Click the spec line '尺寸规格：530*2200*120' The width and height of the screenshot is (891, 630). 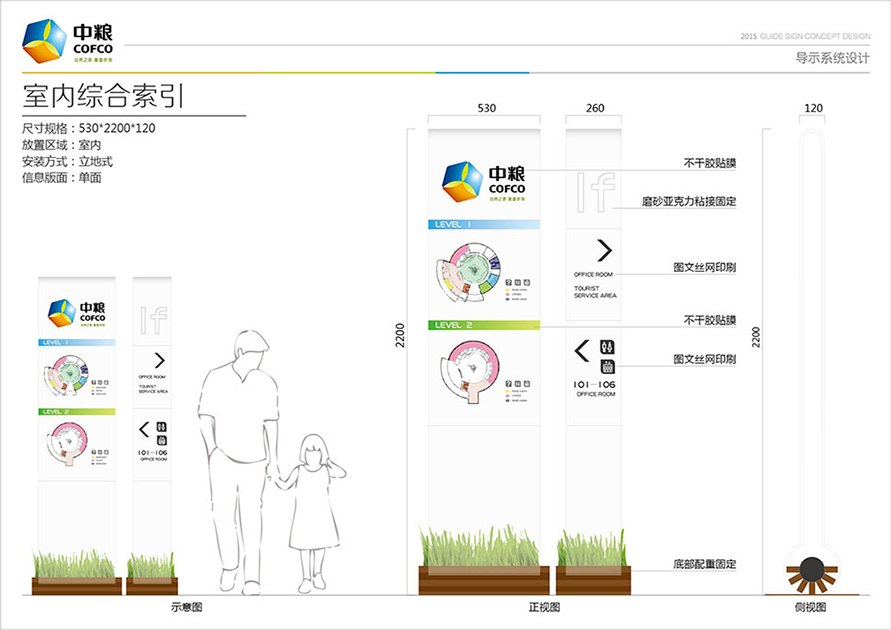[x=89, y=128]
